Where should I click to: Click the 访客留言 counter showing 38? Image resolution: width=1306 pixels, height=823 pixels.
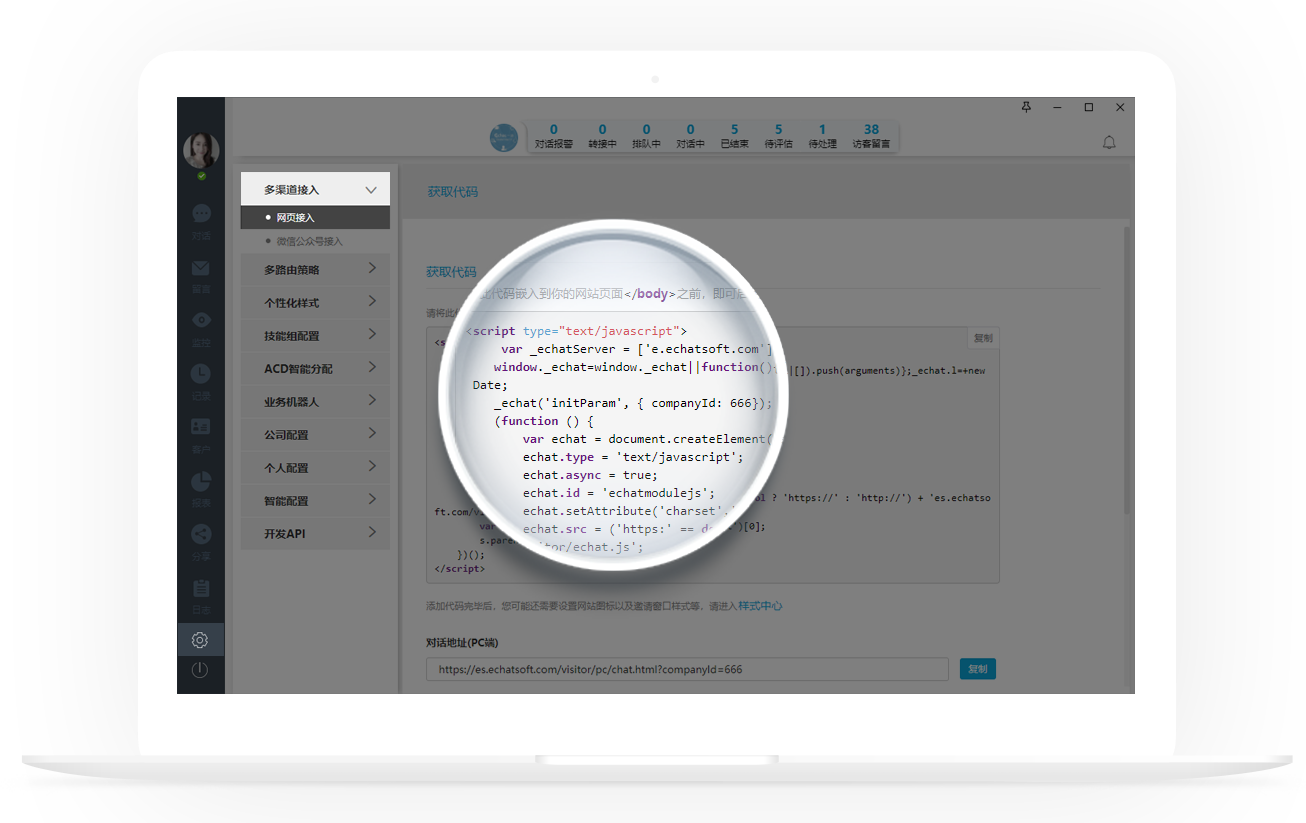[871, 136]
